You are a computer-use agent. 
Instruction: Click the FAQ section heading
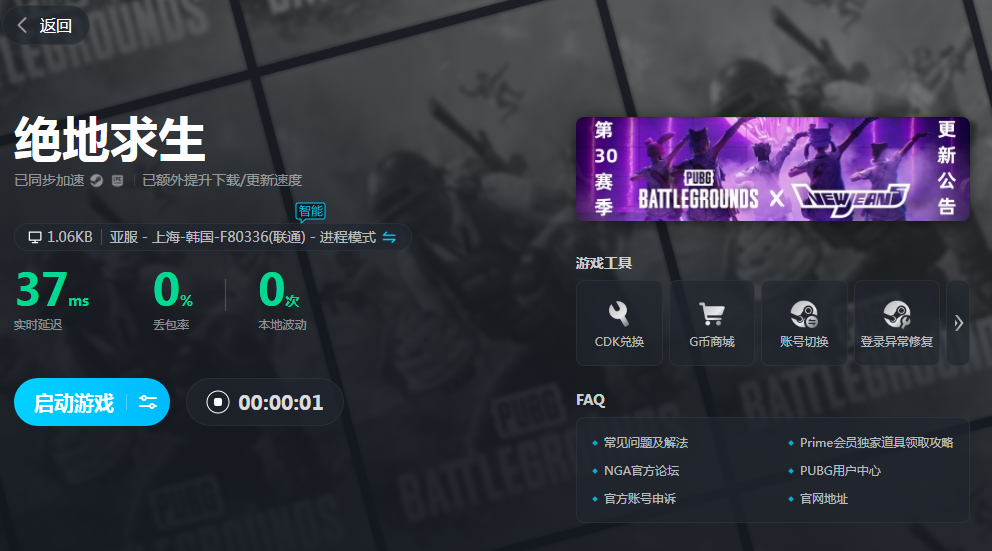[x=590, y=400]
